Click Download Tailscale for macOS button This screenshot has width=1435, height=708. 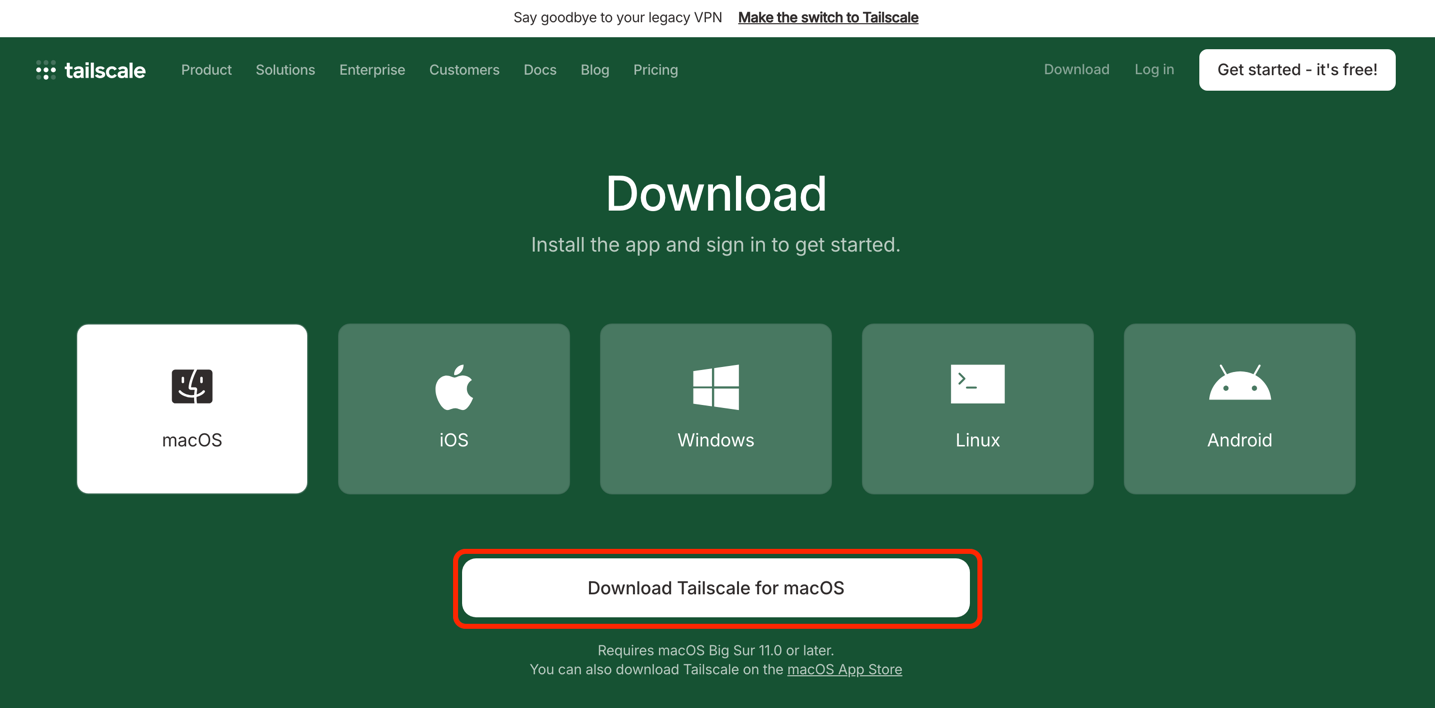(716, 588)
